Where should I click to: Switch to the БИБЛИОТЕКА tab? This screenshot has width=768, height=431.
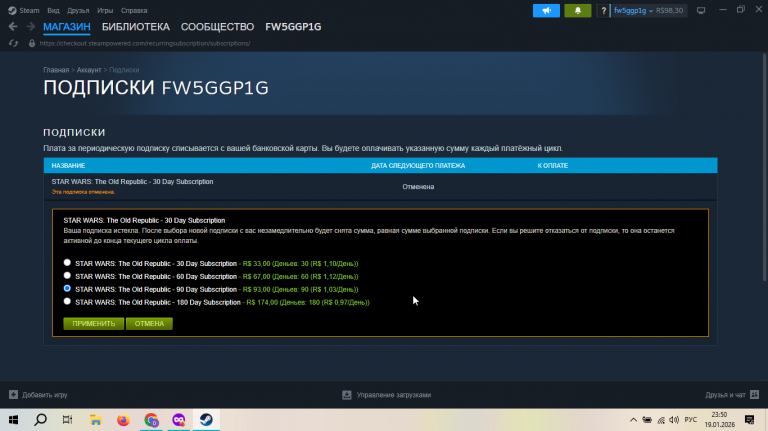[x=136, y=27]
